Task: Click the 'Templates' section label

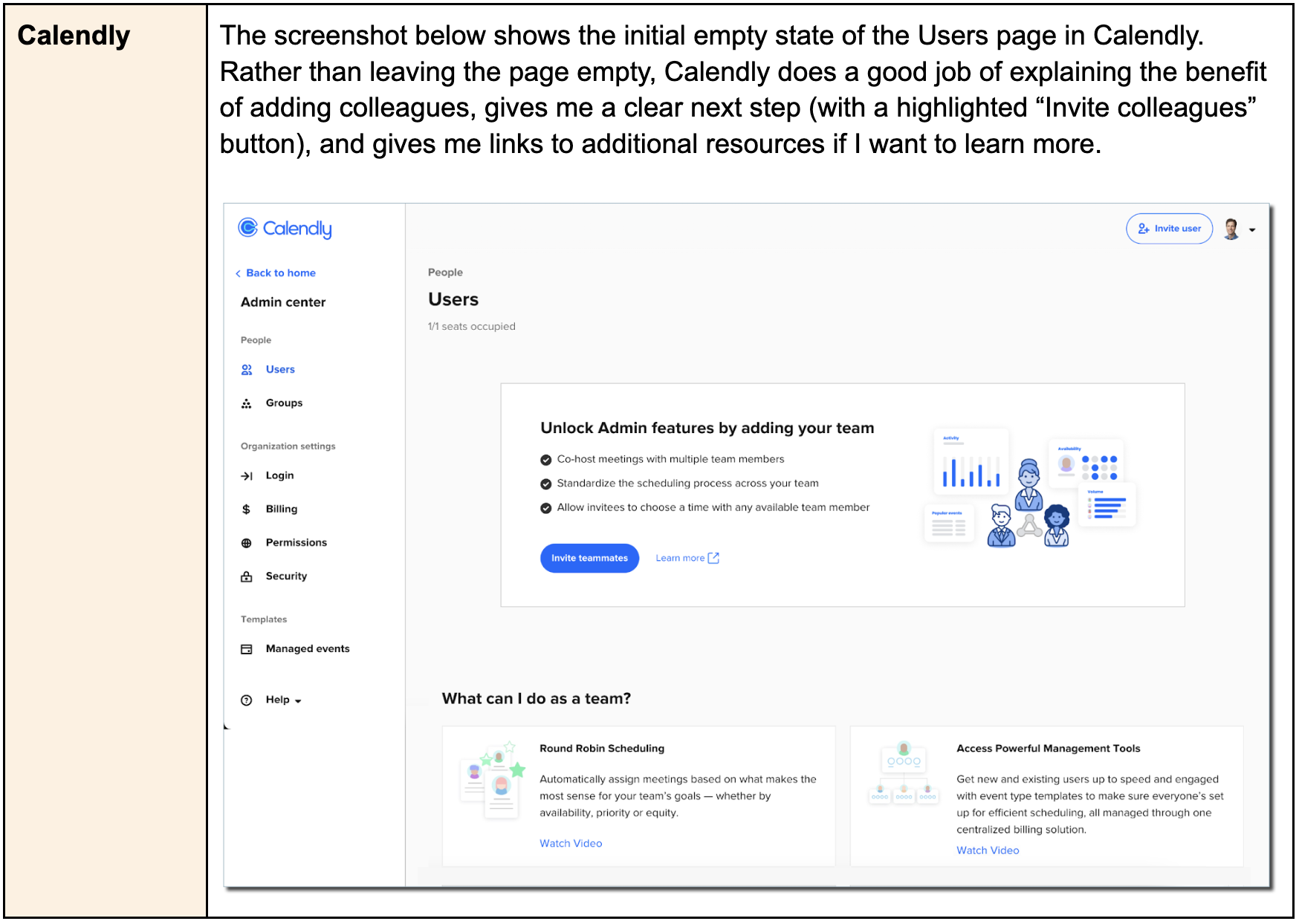Action: pyautogui.click(x=264, y=619)
